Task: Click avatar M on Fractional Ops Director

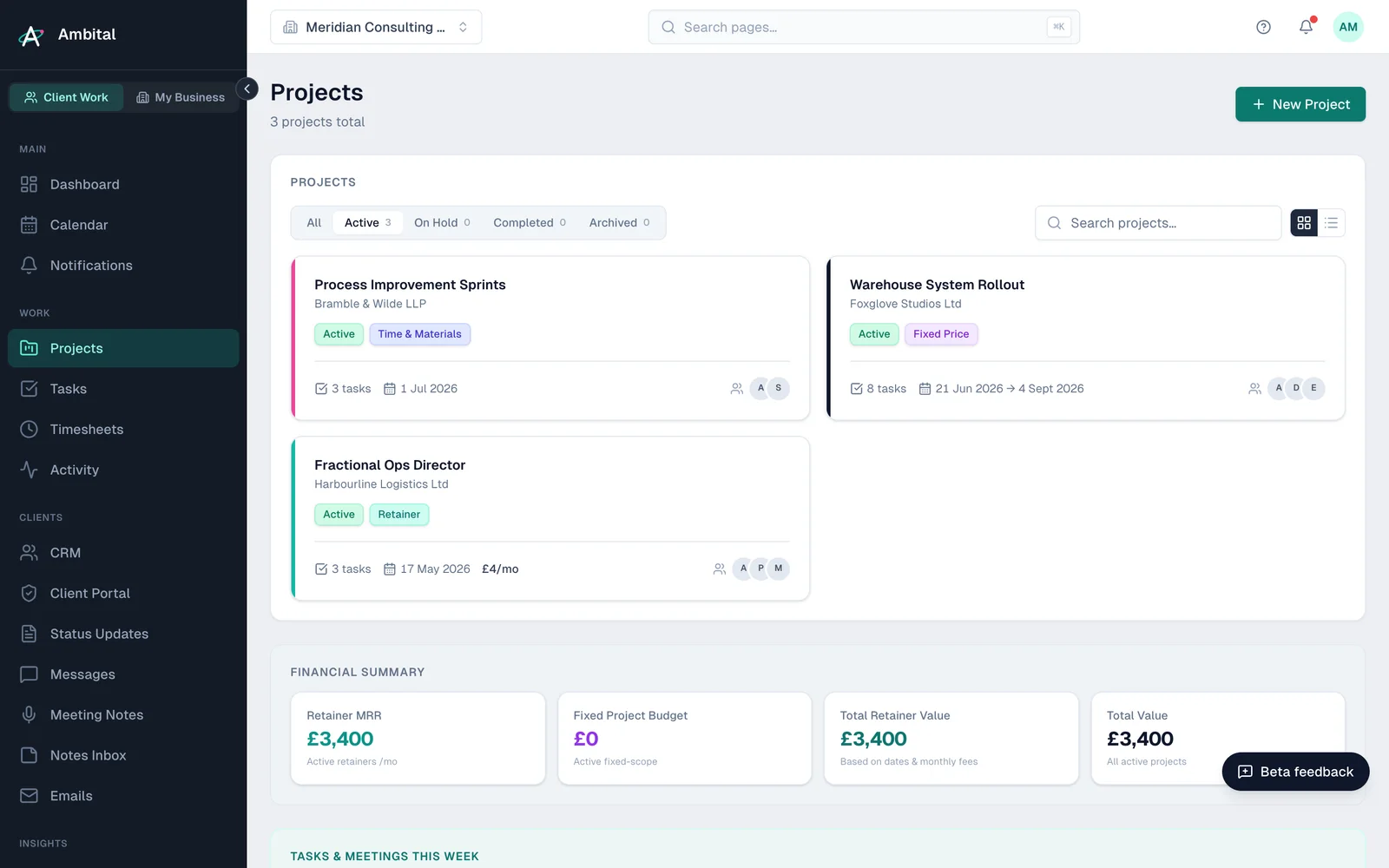Action: pos(778,569)
